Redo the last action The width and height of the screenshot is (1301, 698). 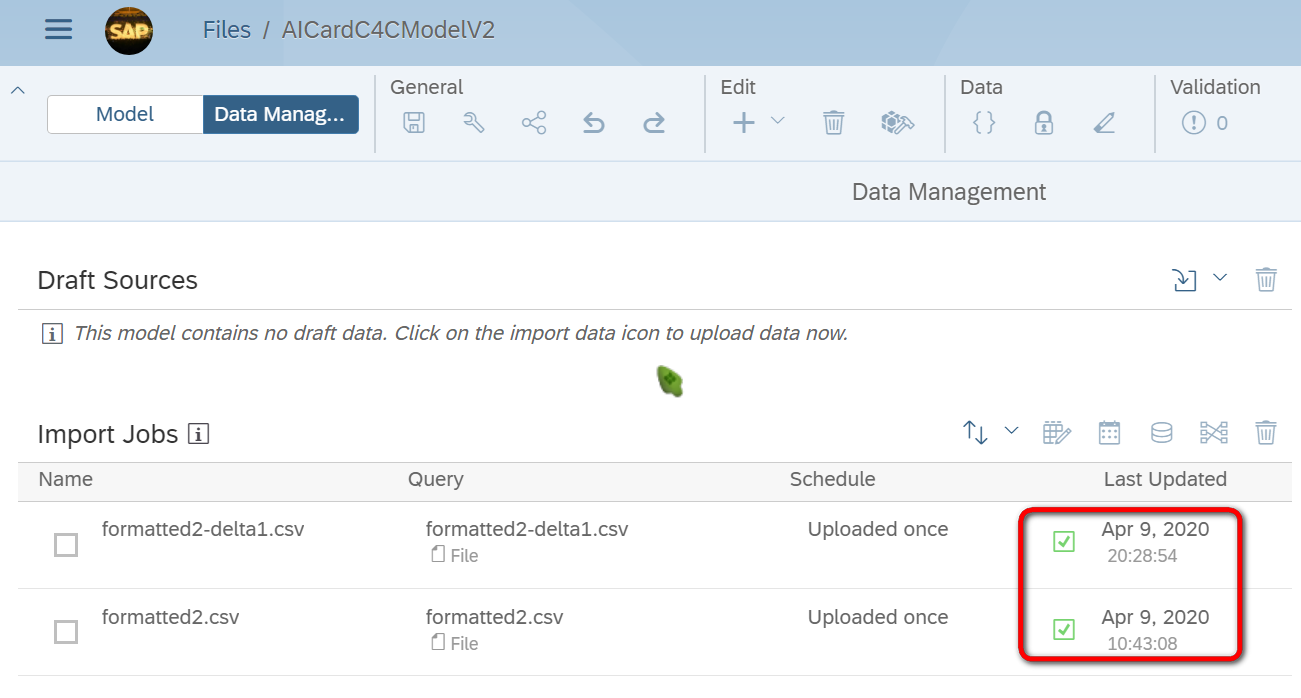654,123
